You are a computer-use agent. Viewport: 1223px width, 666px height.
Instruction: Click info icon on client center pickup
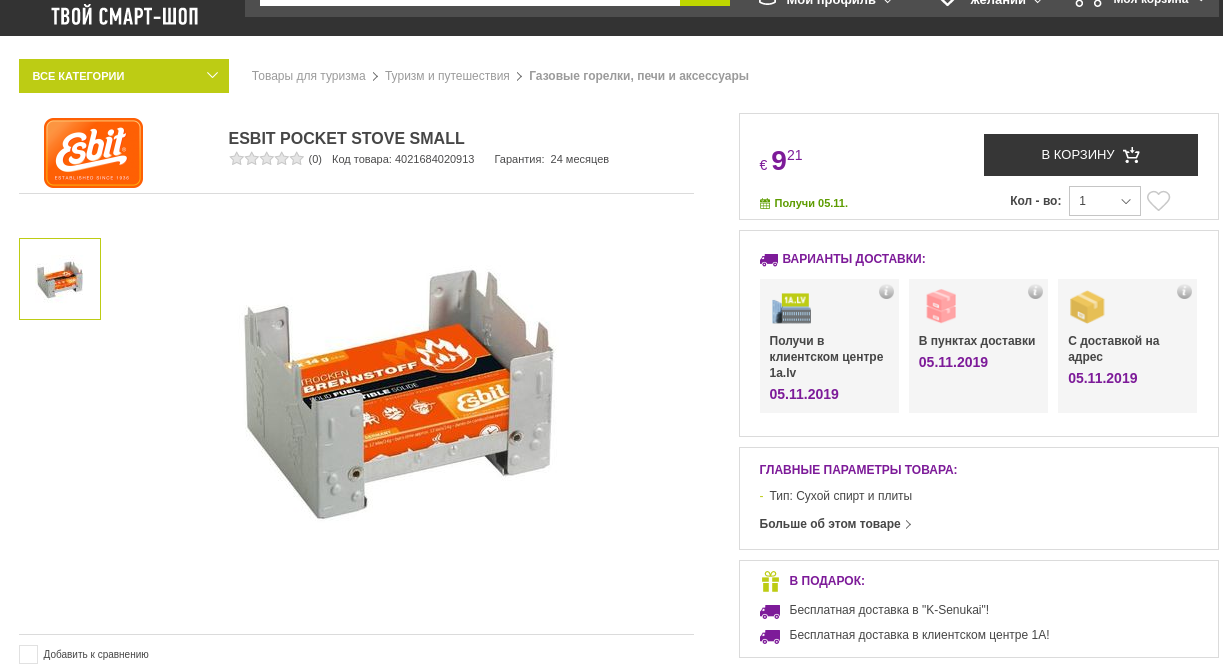[886, 292]
